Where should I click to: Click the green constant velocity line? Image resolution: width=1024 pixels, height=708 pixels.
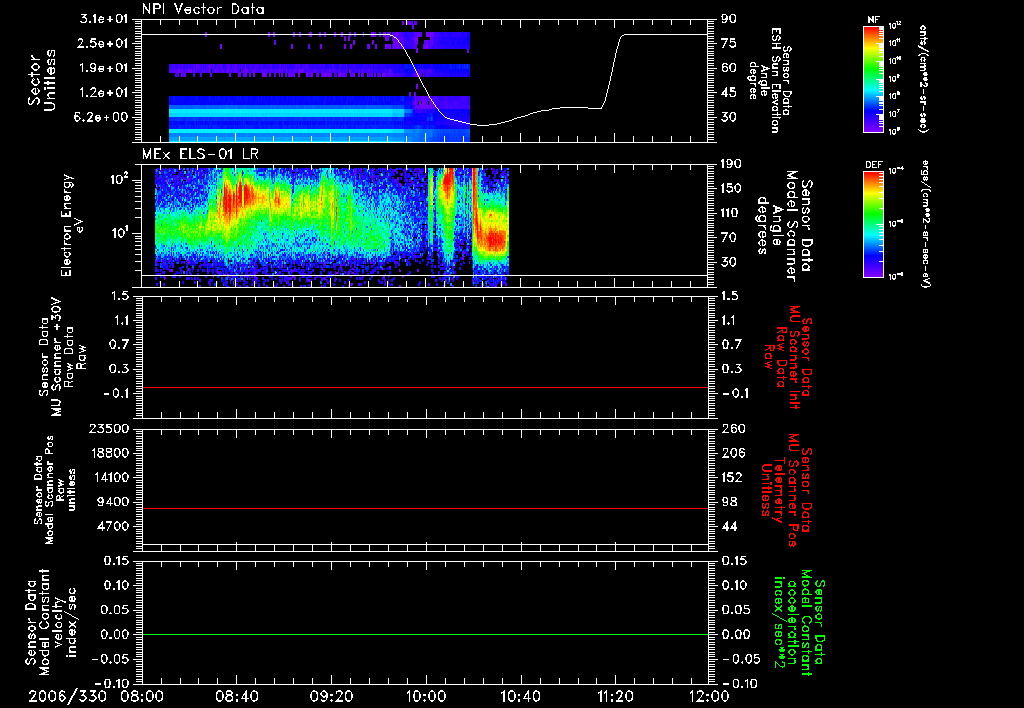tap(425, 634)
